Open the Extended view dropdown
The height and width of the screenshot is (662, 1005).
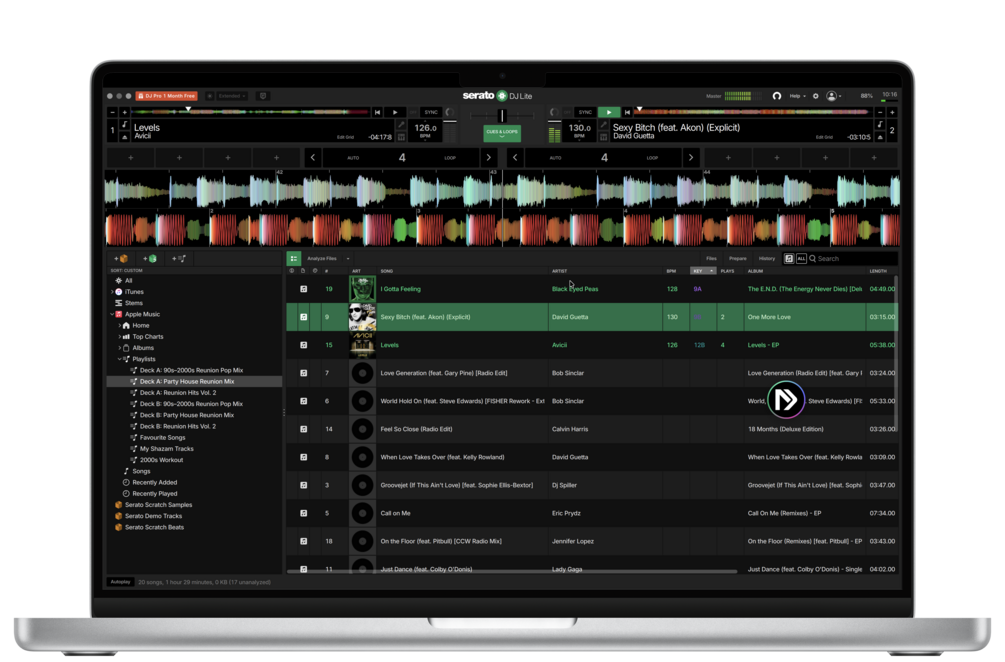pos(231,96)
